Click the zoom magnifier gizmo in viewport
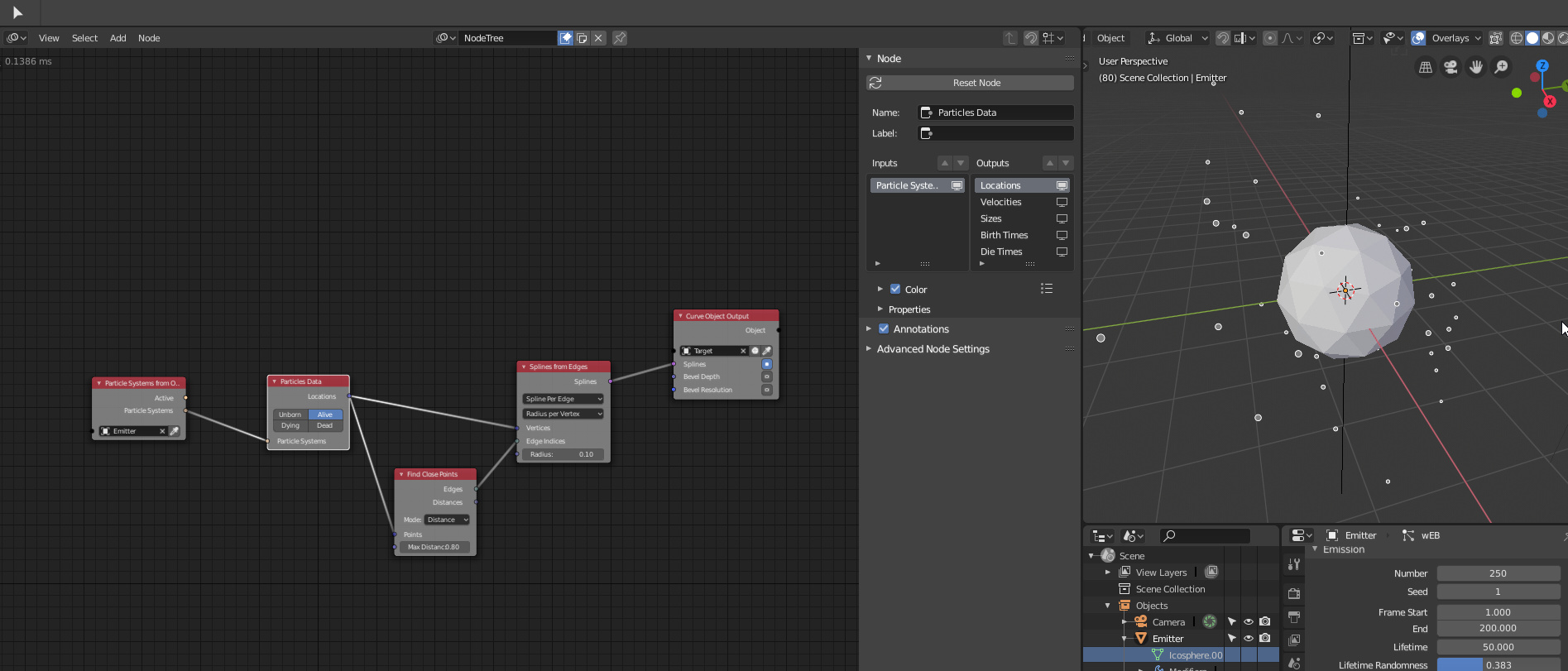Viewport: 1568px width, 671px height. pyautogui.click(x=1501, y=68)
